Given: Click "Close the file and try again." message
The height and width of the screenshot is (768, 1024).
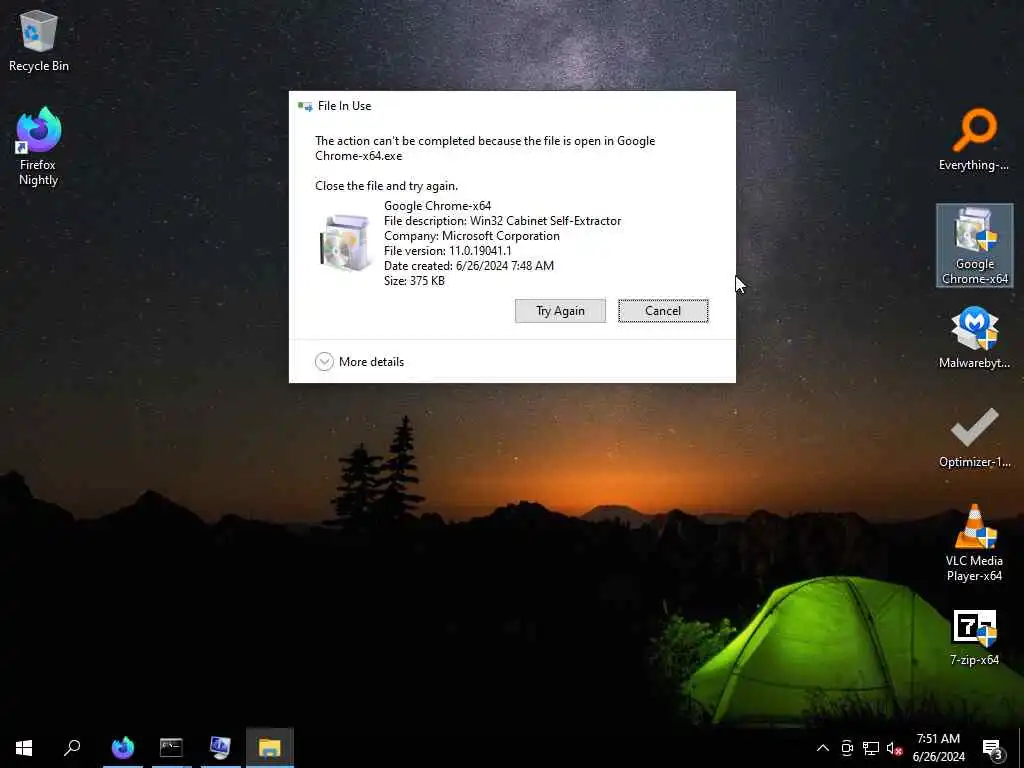Looking at the screenshot, I should point(387,186).
